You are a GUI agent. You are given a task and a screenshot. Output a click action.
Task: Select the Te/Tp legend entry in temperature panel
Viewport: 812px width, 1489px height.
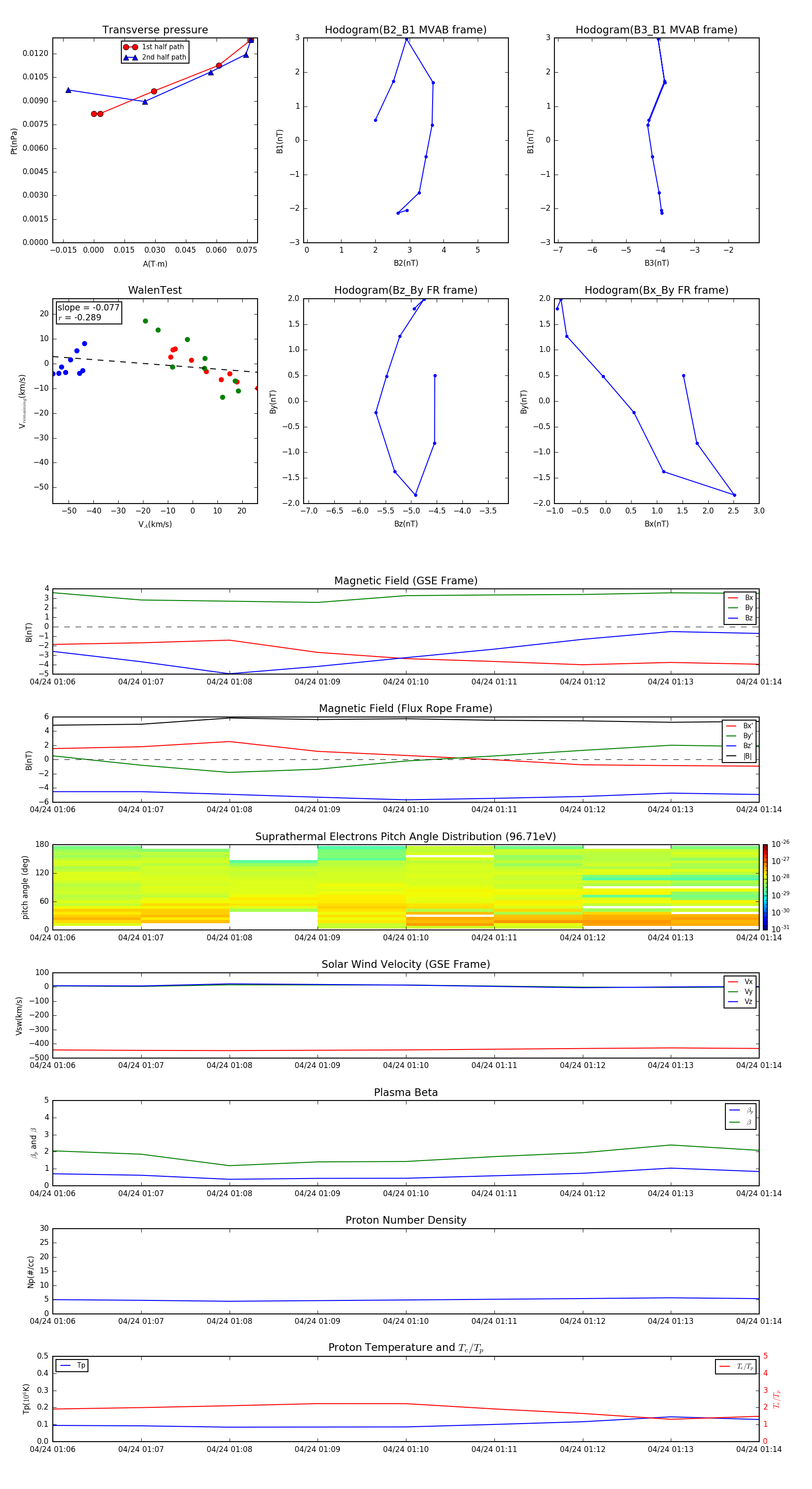pos(736,1366)
